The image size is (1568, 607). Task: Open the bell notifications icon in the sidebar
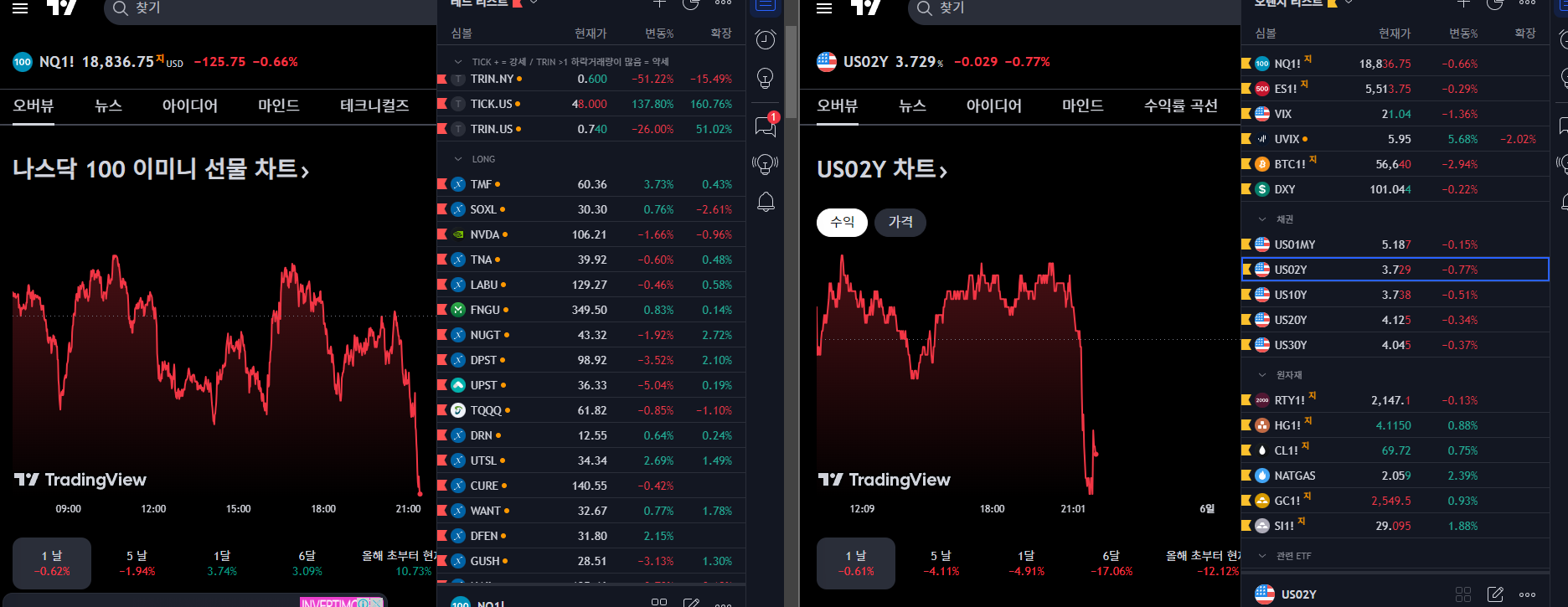[766, 203]
